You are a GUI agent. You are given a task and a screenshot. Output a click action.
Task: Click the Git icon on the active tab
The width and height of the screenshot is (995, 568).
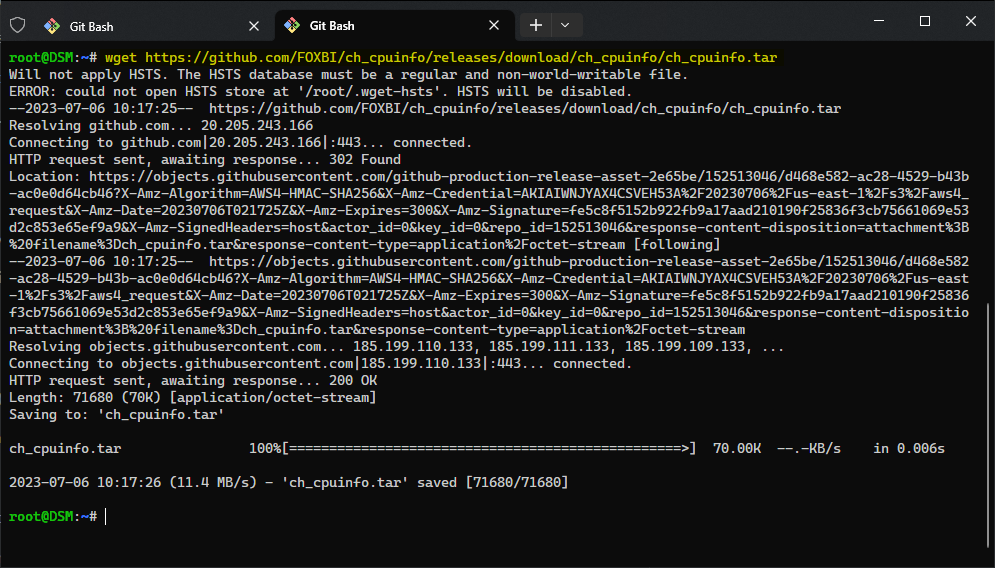[292, 25]
